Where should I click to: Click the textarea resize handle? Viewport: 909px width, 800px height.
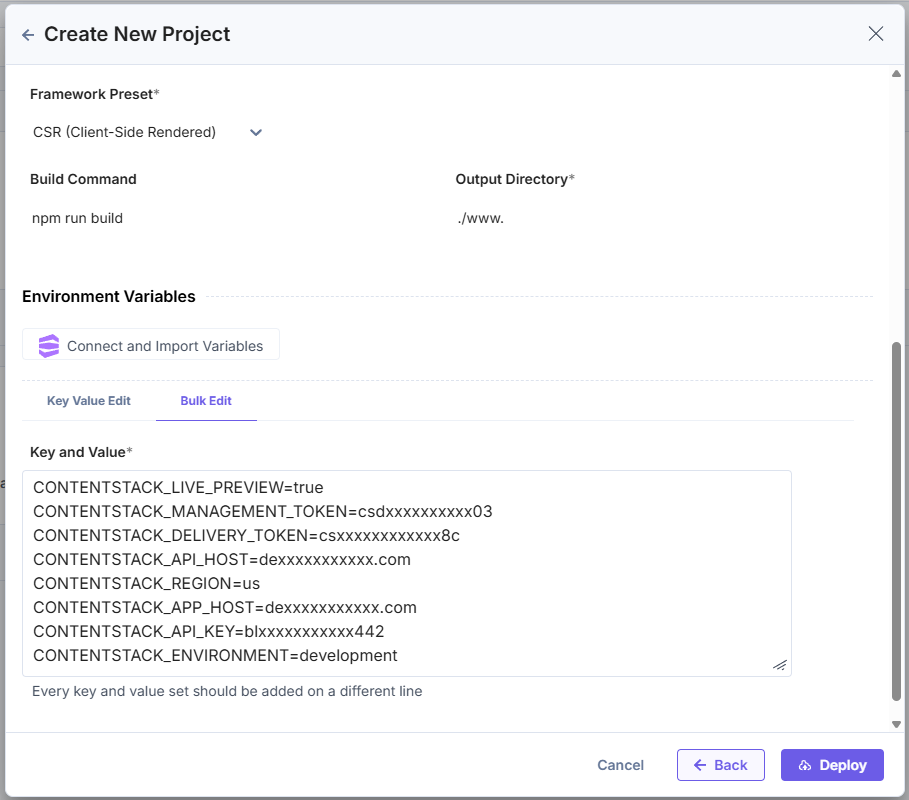780,665
